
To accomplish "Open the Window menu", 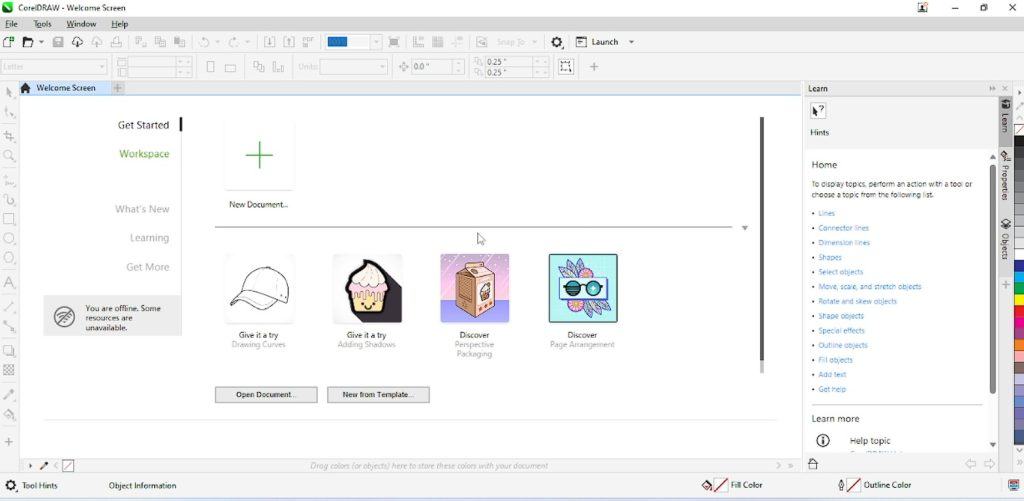I will (81, 24).
